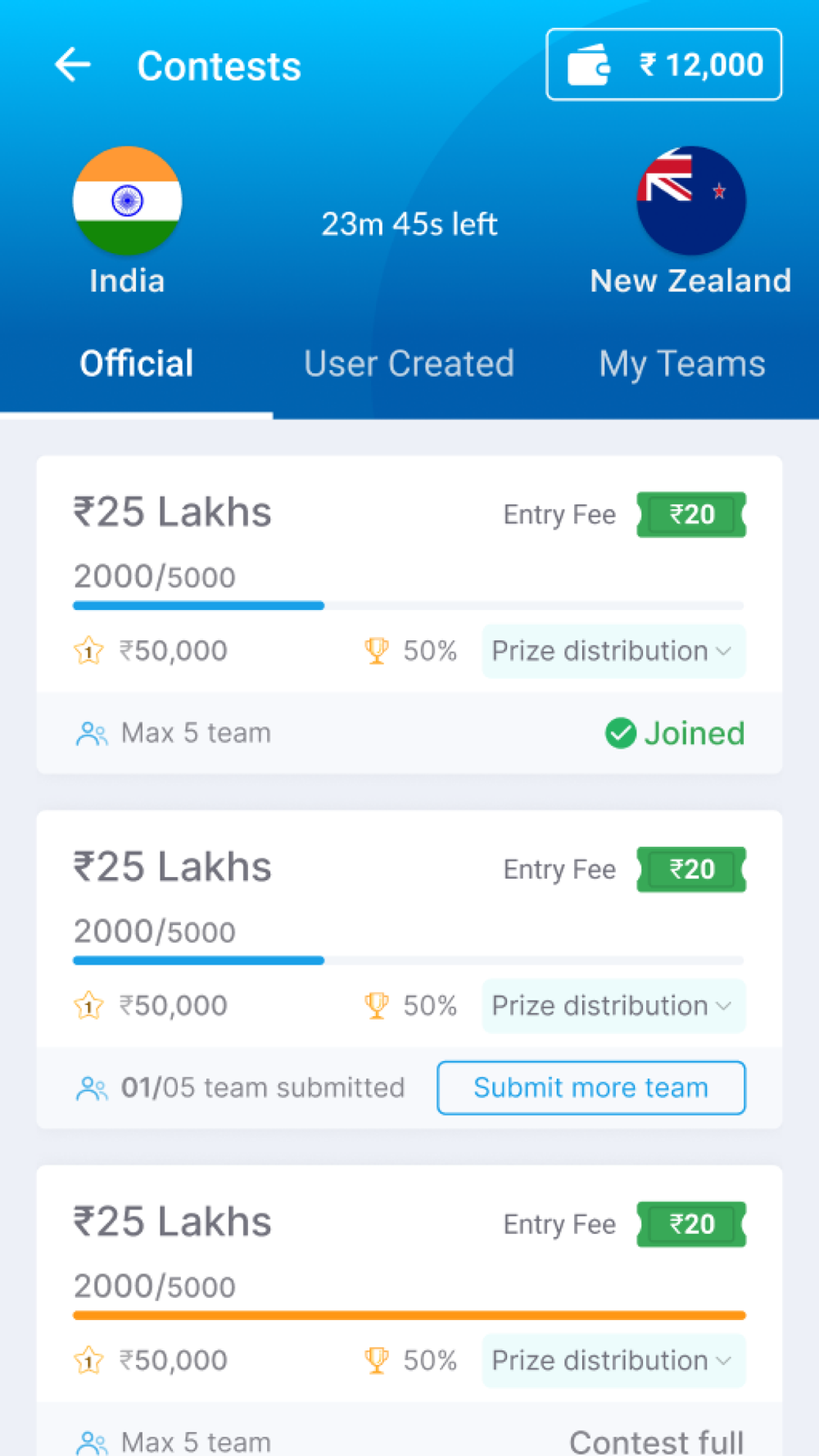The height and width of the screenshot is (1456, 819).
Task: Switch to the User Created tab
Action: (x=409, y=364)
